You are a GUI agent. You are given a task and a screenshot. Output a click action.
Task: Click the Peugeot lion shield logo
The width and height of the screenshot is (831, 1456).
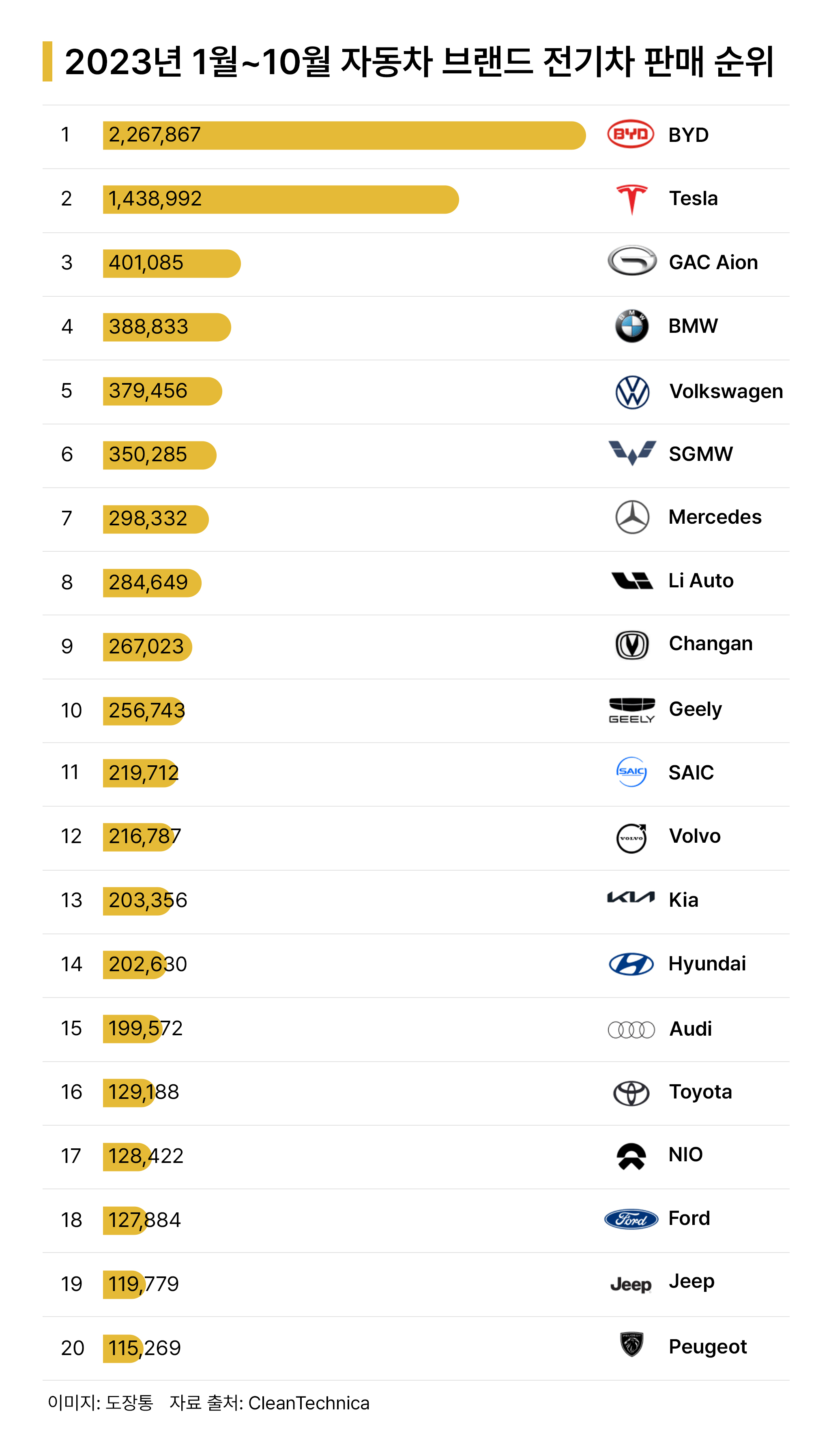click(x=632, y=1345)
